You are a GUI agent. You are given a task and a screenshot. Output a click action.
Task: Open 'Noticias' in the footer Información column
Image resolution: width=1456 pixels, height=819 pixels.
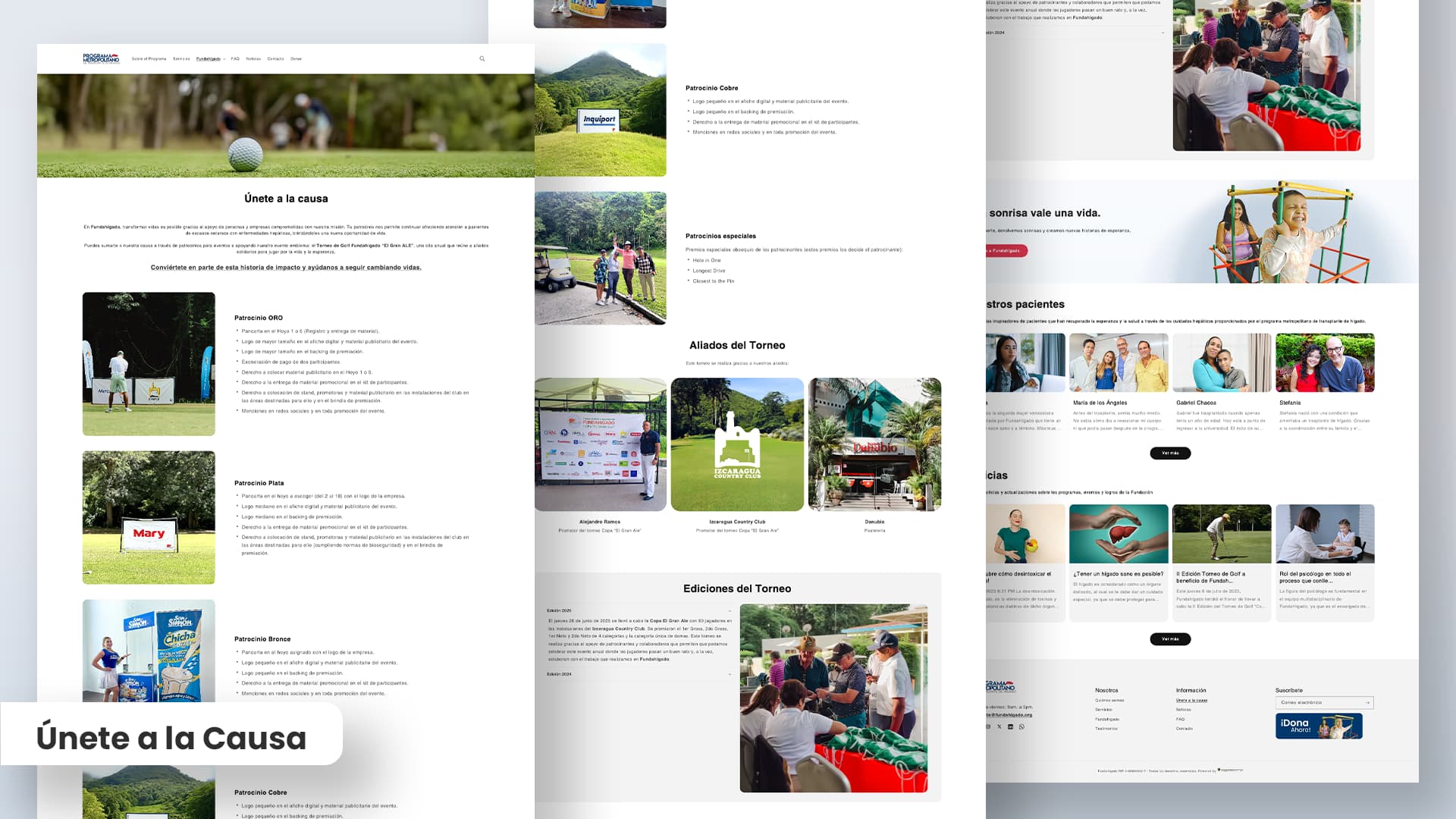click(x=1184, y=710)
